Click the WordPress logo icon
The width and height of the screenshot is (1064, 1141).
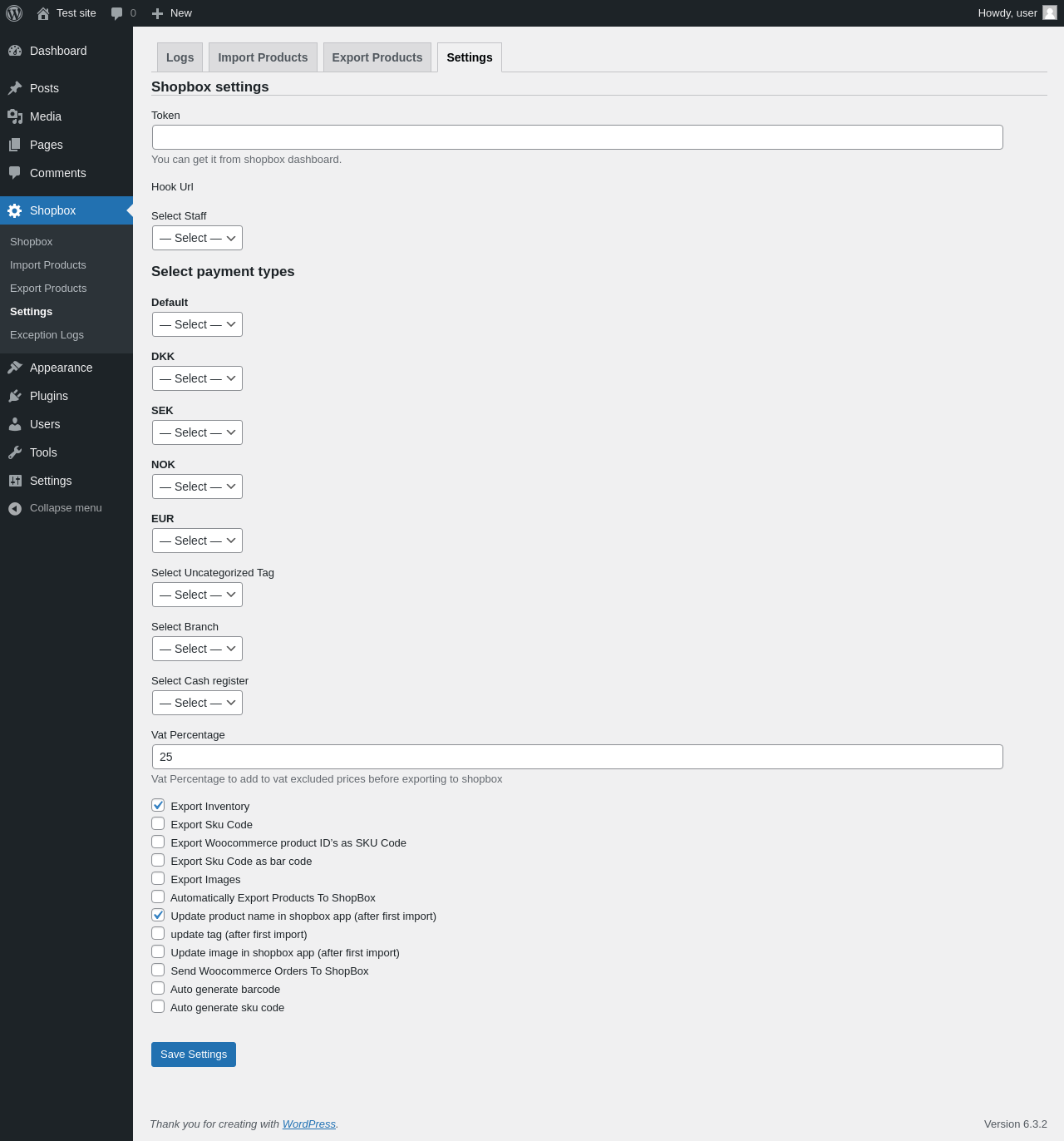click(14, 13)
